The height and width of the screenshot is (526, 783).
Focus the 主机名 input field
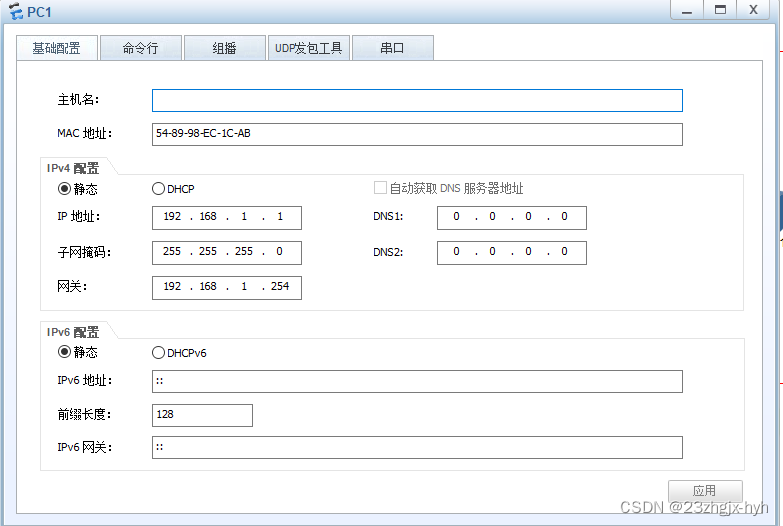tap(417, 100)
